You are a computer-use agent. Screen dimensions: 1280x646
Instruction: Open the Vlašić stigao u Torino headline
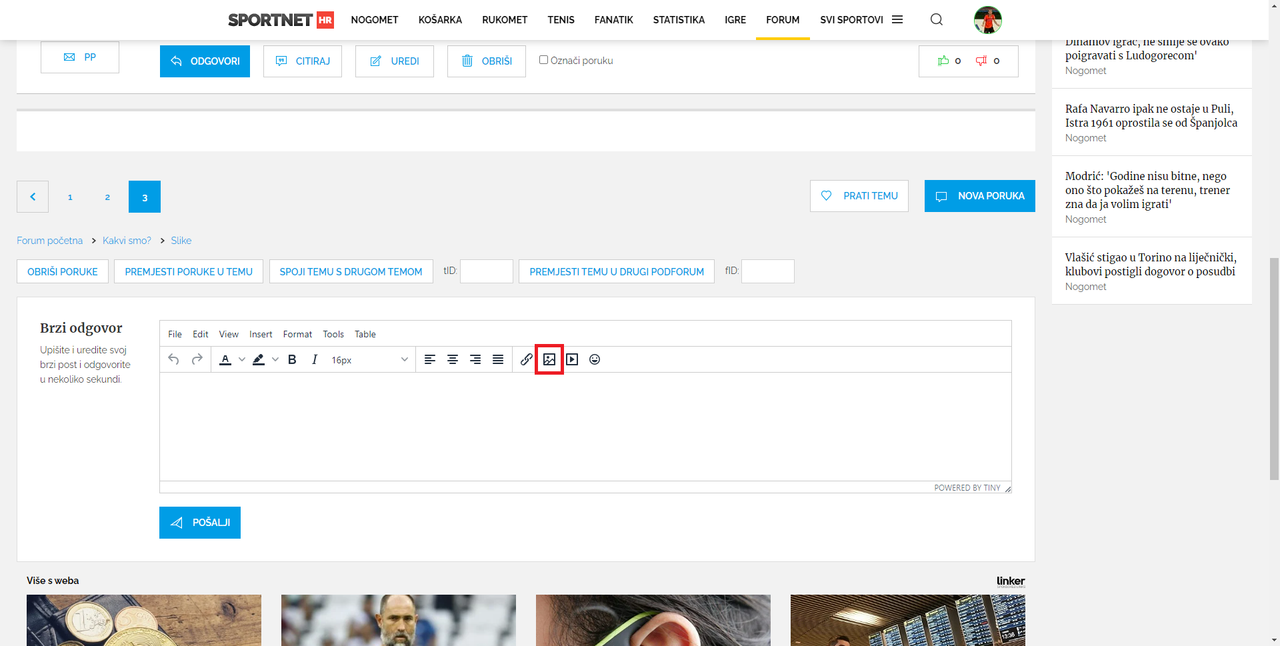[x=1150, y=264]
